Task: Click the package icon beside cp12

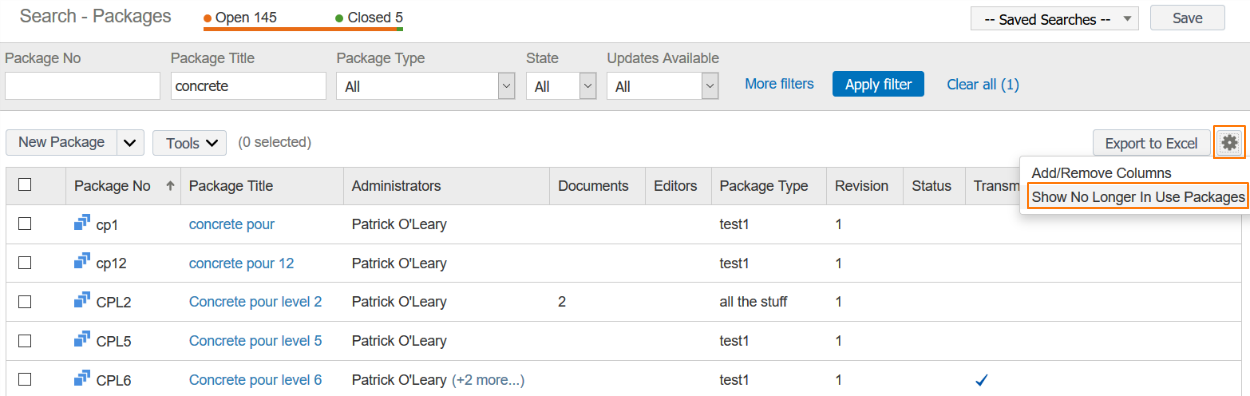Action: coord(82,262)
